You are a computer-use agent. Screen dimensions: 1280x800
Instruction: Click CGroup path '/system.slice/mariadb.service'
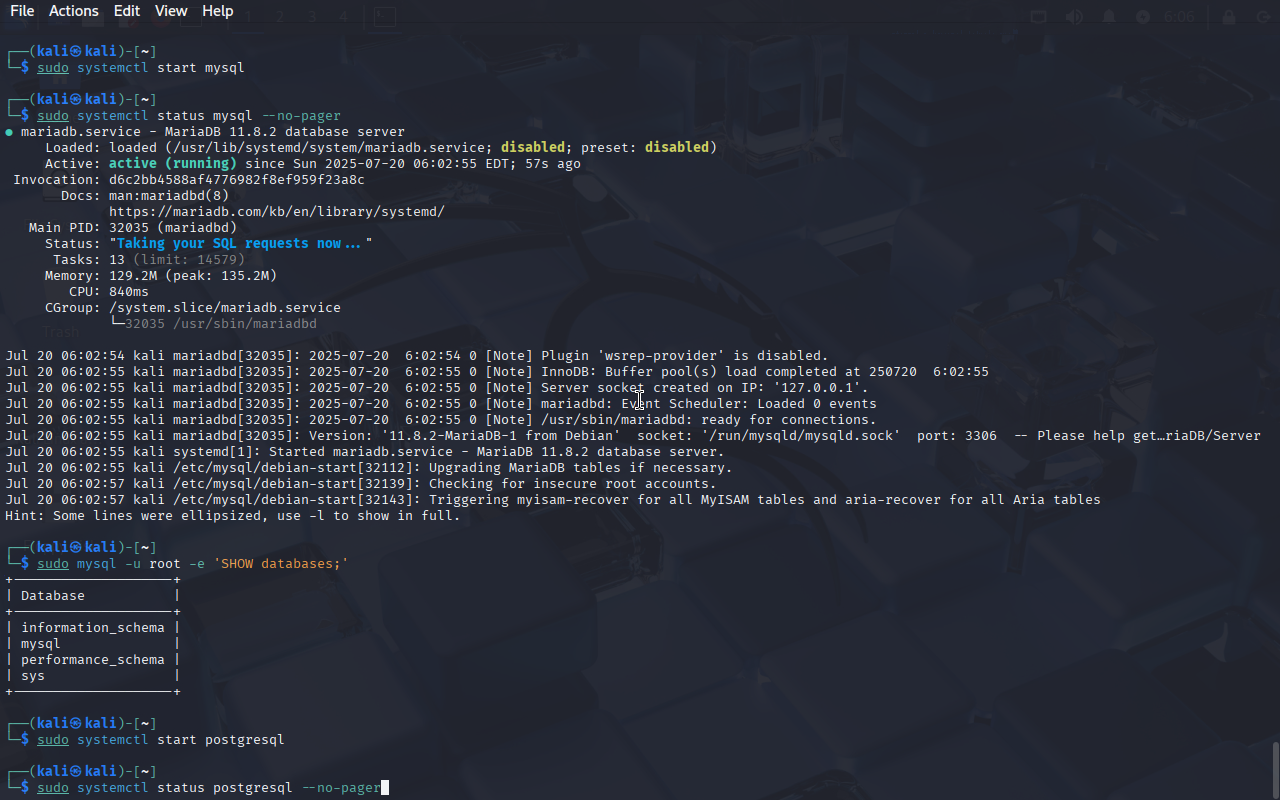tap(225, 308)
